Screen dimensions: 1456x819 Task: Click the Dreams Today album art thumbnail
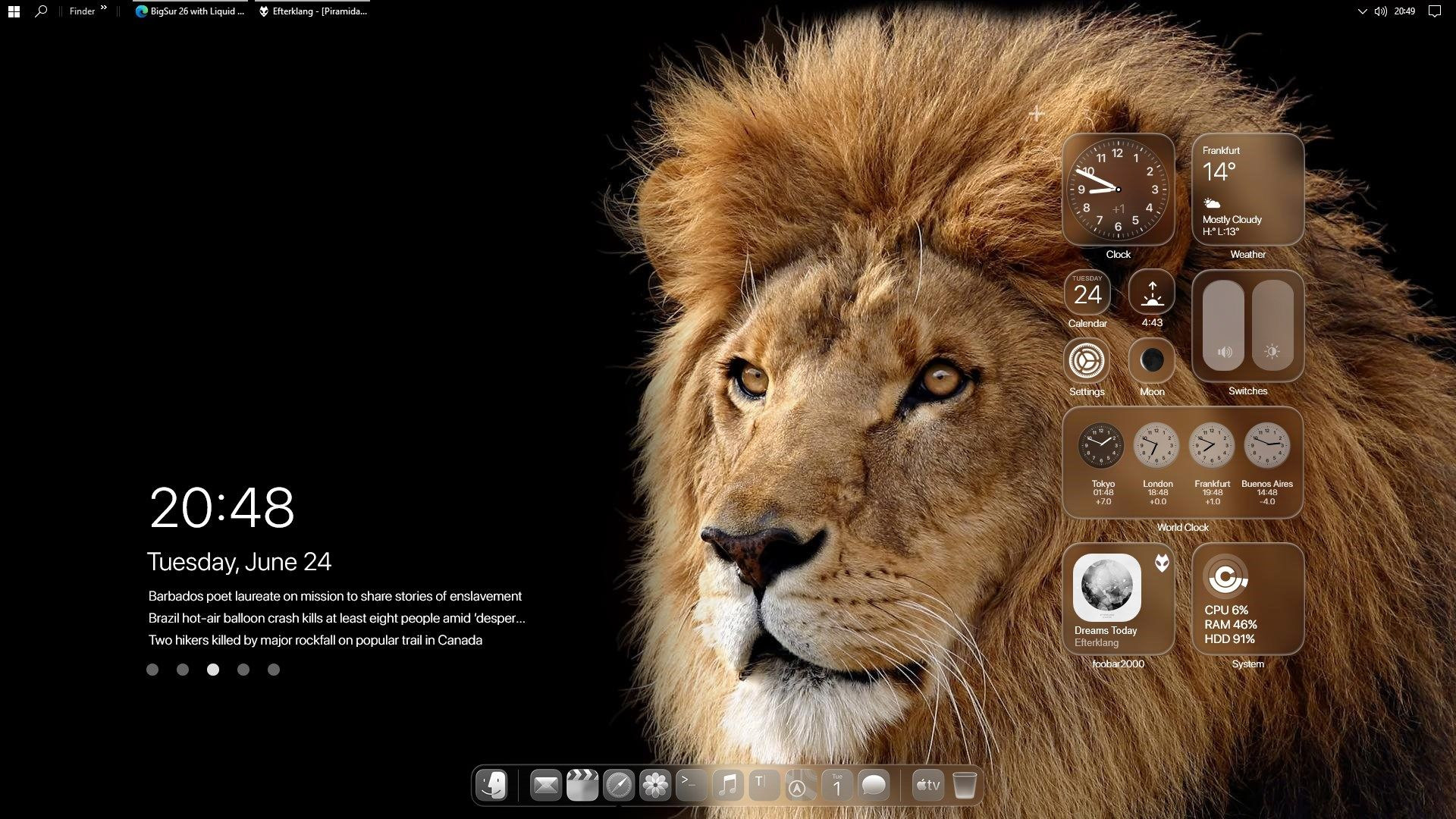(x=1107, y=588)
